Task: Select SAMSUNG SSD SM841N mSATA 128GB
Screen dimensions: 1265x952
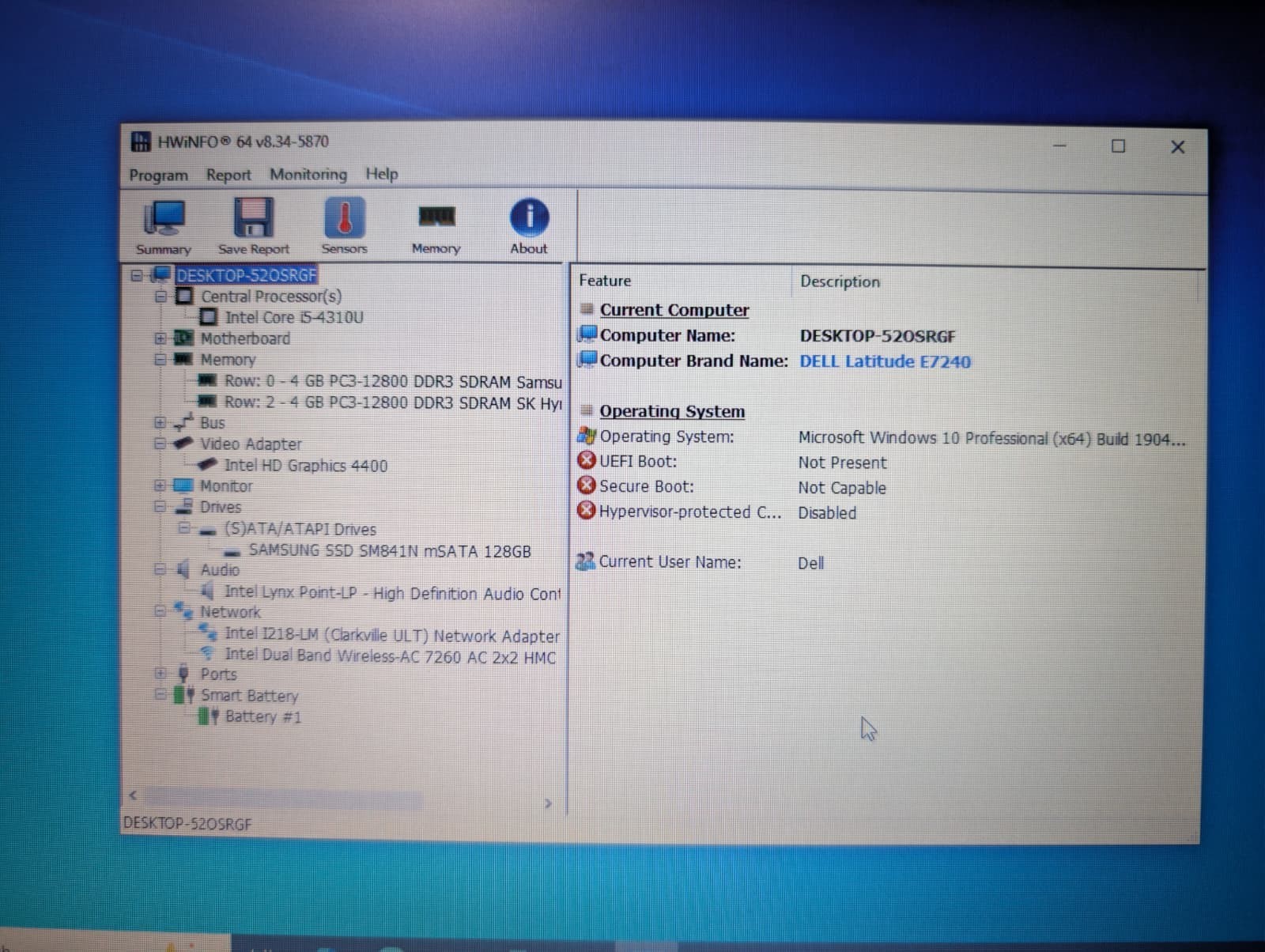Action: pyautogui.click(x=390, y=550)
